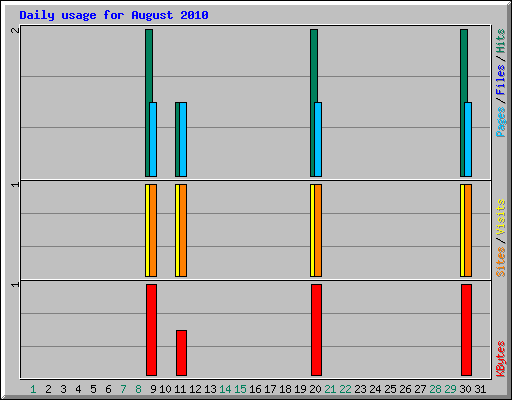This screenshot has height=400, width=512.
Task: Click the title "Daily usage for August 2010"
Action: [x=114, y=15]
